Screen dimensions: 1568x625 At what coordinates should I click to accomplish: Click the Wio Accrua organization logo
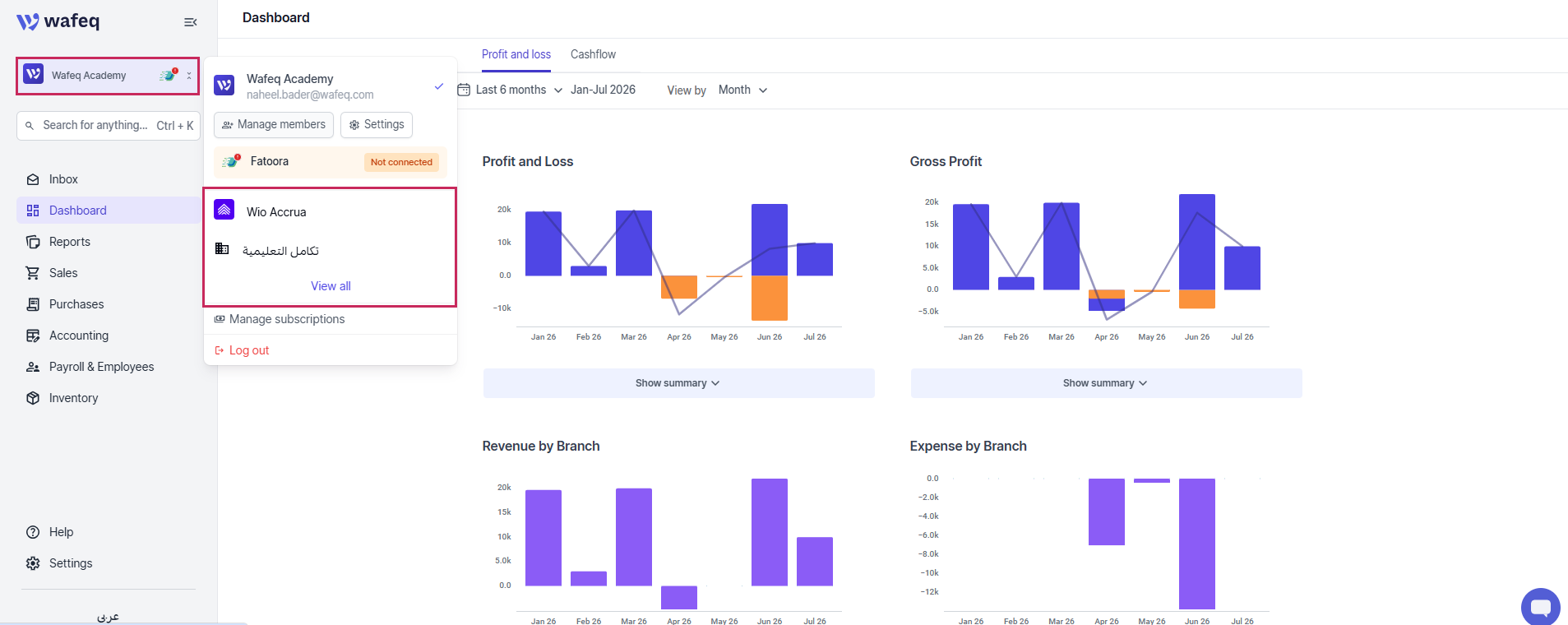tap(224, 210)
